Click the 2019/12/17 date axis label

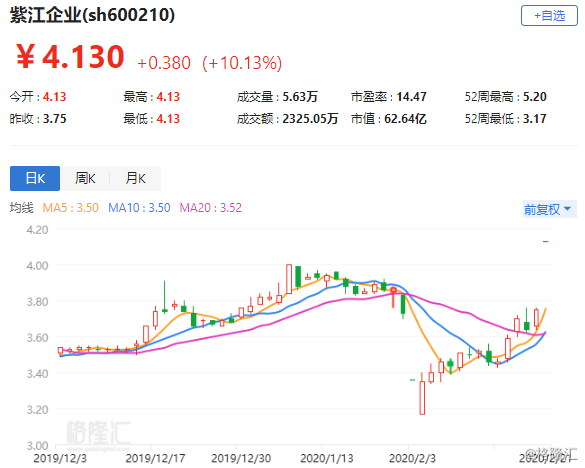pos(155,458)
